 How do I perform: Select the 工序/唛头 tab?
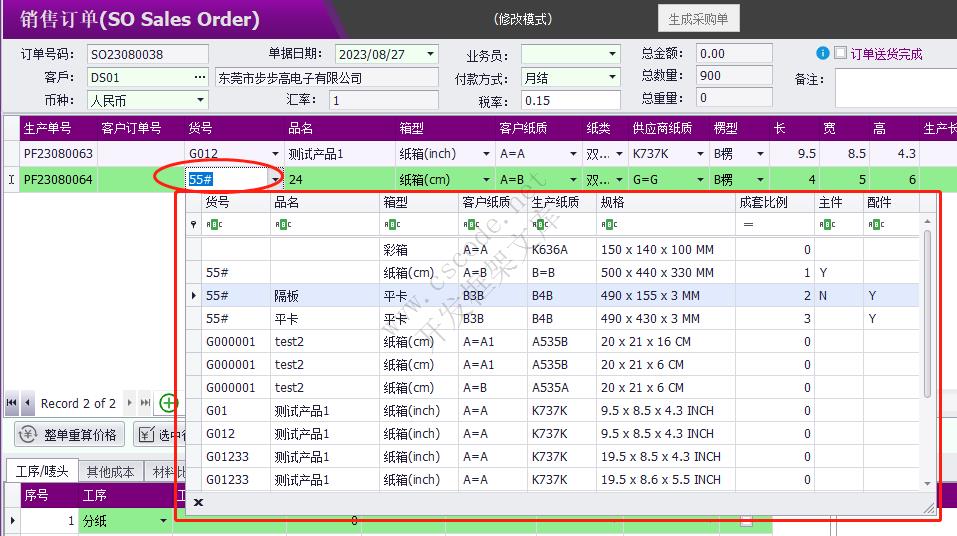(41, 472)
